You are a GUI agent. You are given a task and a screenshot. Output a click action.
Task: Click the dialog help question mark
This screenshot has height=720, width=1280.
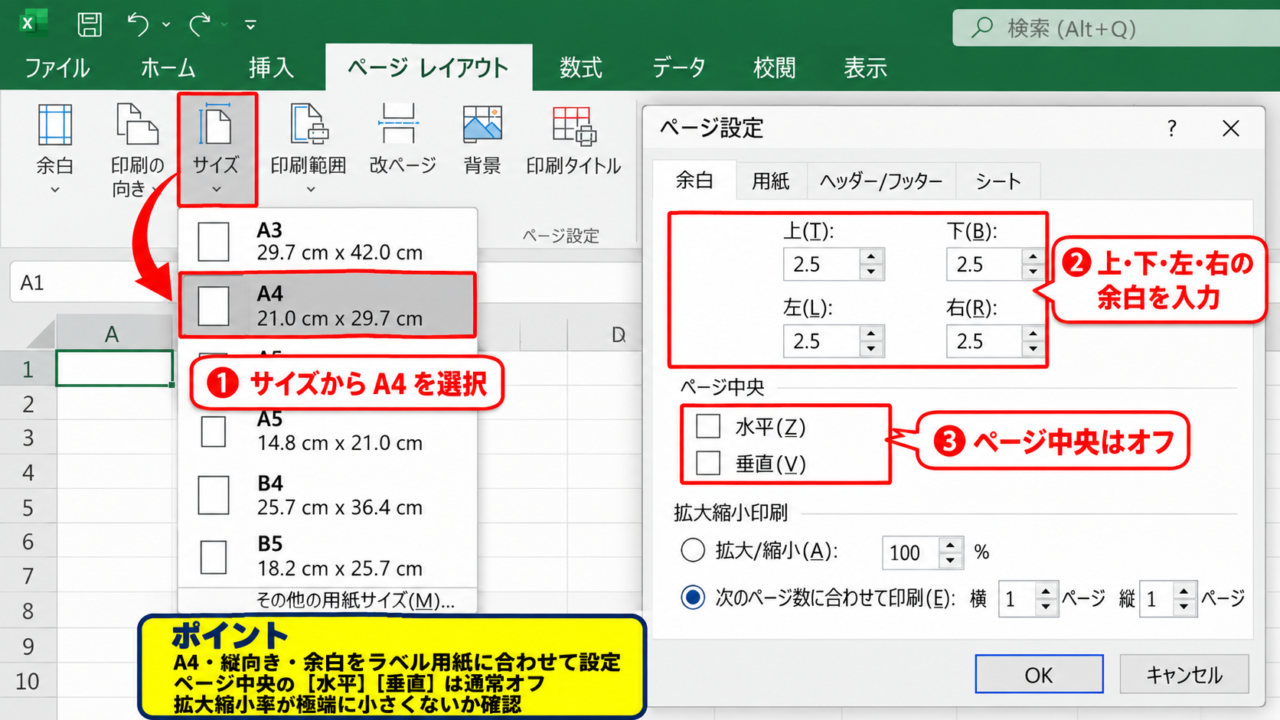point(1172,128)
